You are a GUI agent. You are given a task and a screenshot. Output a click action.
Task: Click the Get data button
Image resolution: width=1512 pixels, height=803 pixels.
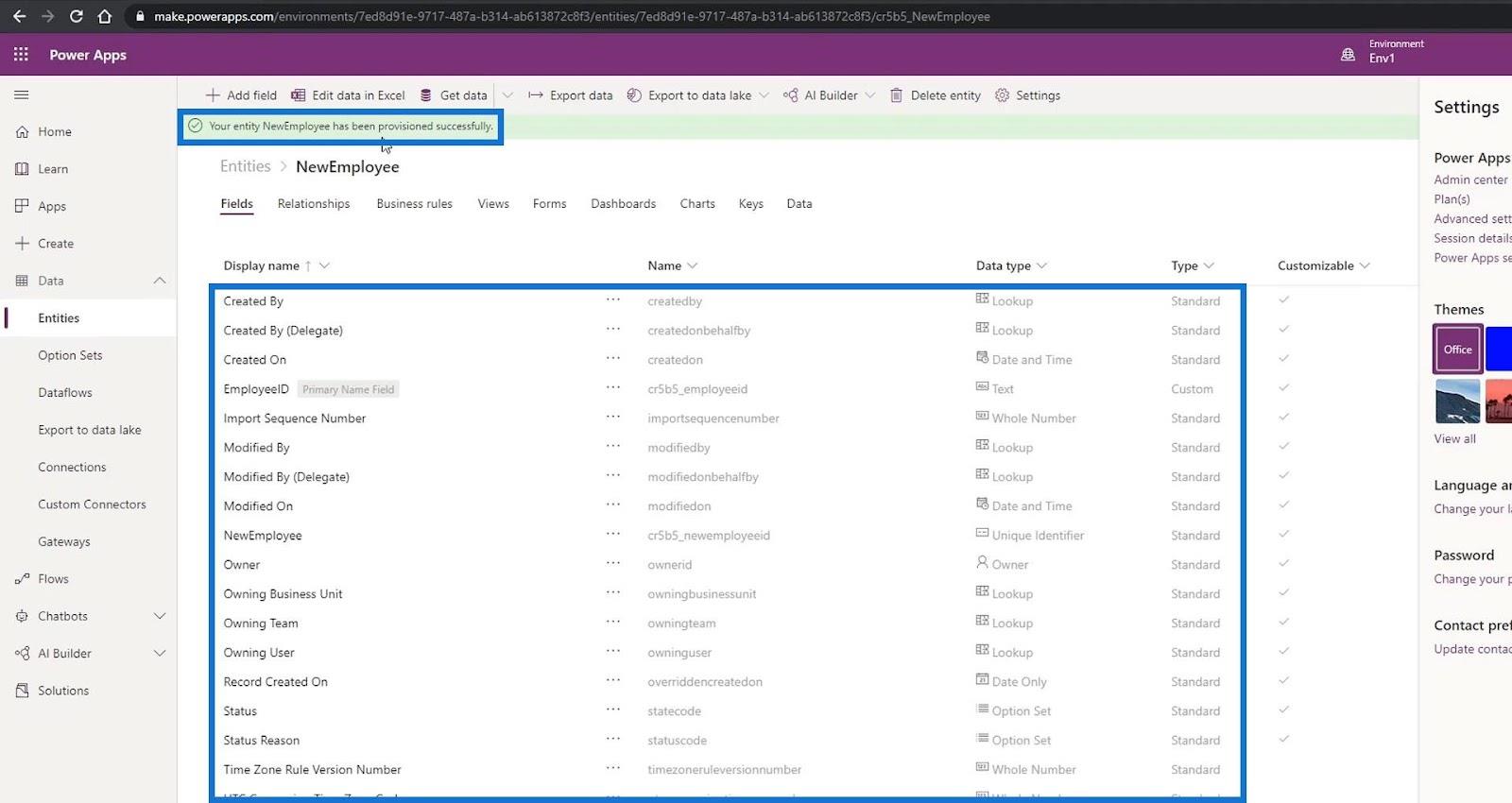click(454, 95)
